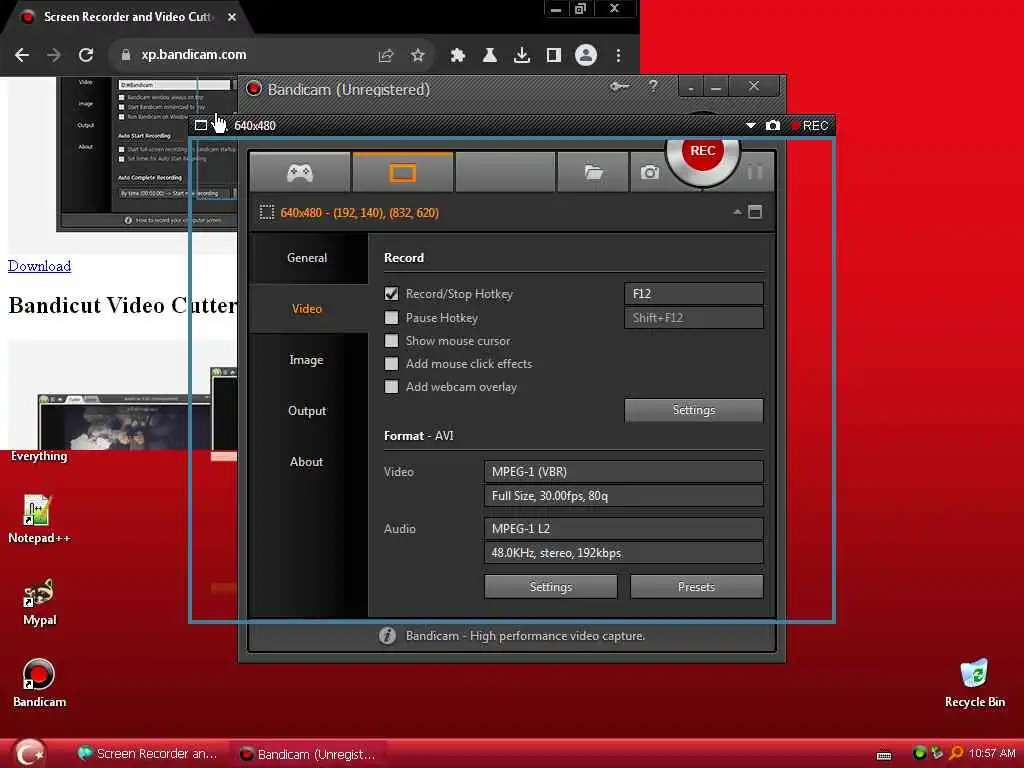Click the Bandicam desktop shortcut
Screen dimensions: 1024x768
pos(39,683)
